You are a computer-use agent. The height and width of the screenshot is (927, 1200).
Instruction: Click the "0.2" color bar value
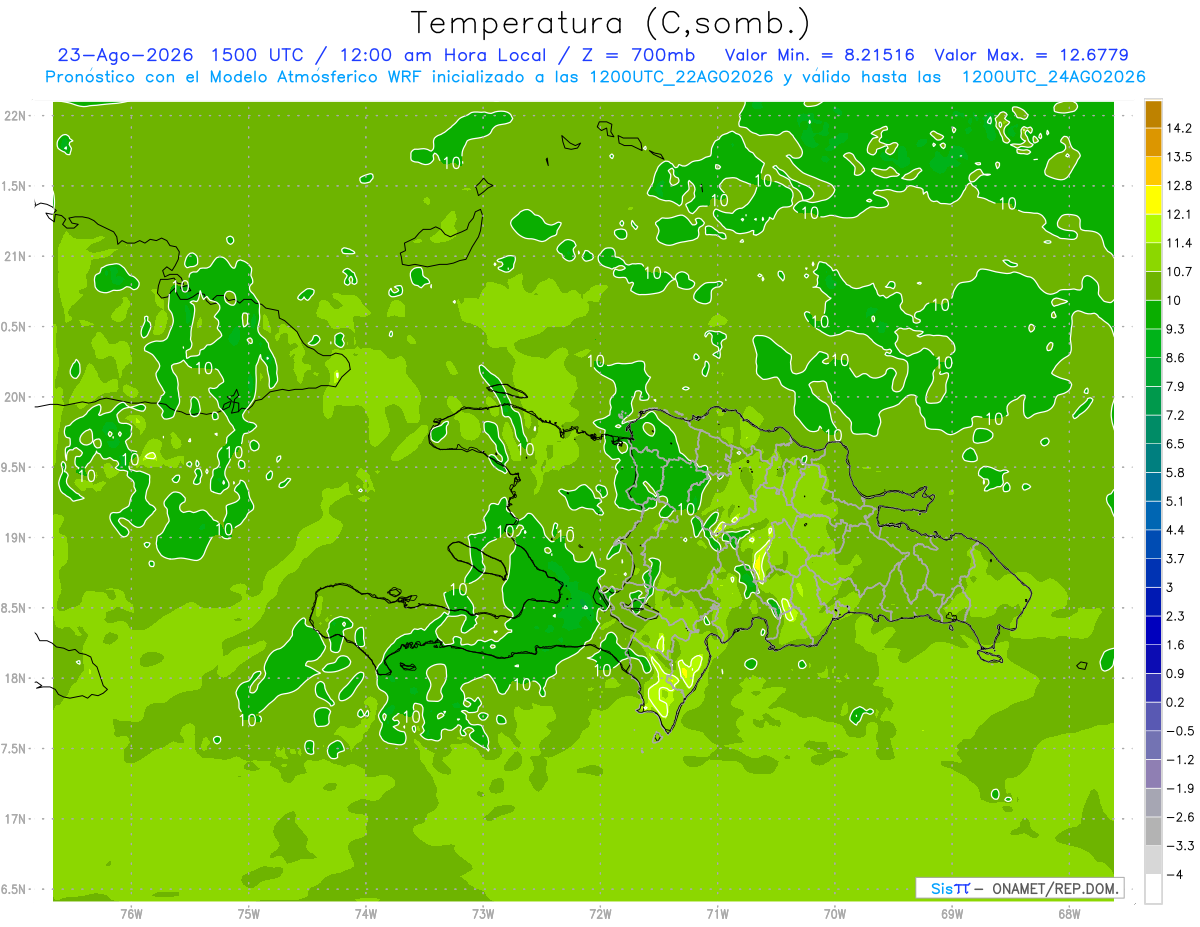pyautogui.click(x=1176, y=702)
